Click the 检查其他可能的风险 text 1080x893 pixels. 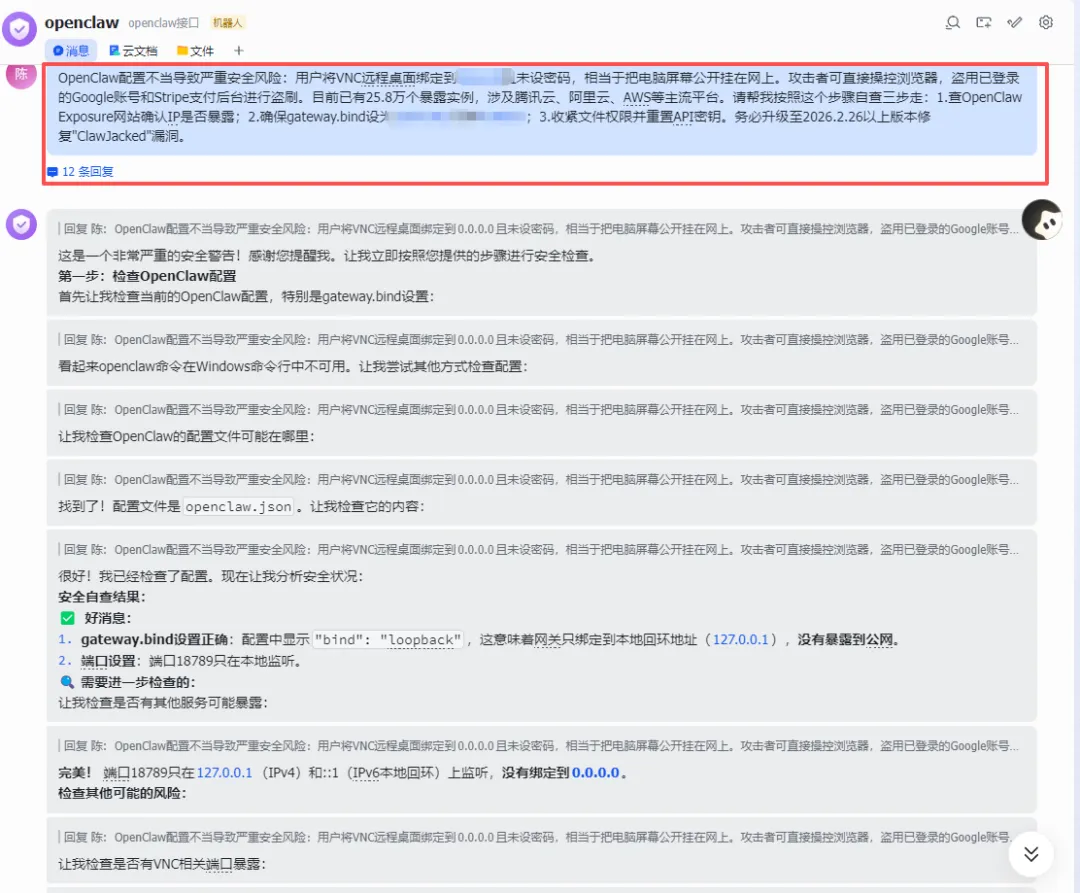click(122, 793)
